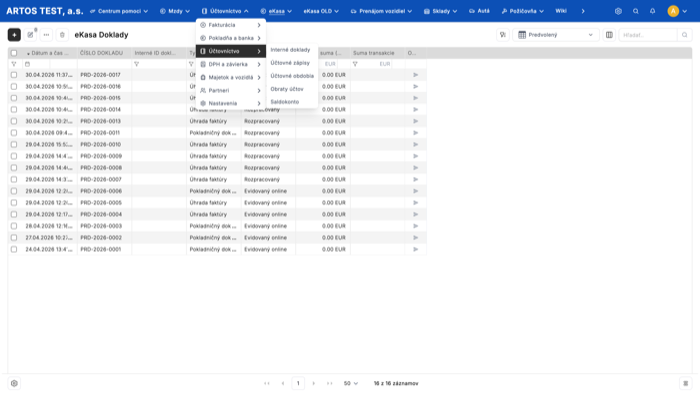Send arrow icon for PRD-2026-0001 row
Screen dimensions: 700x393
tap(416, 249)
